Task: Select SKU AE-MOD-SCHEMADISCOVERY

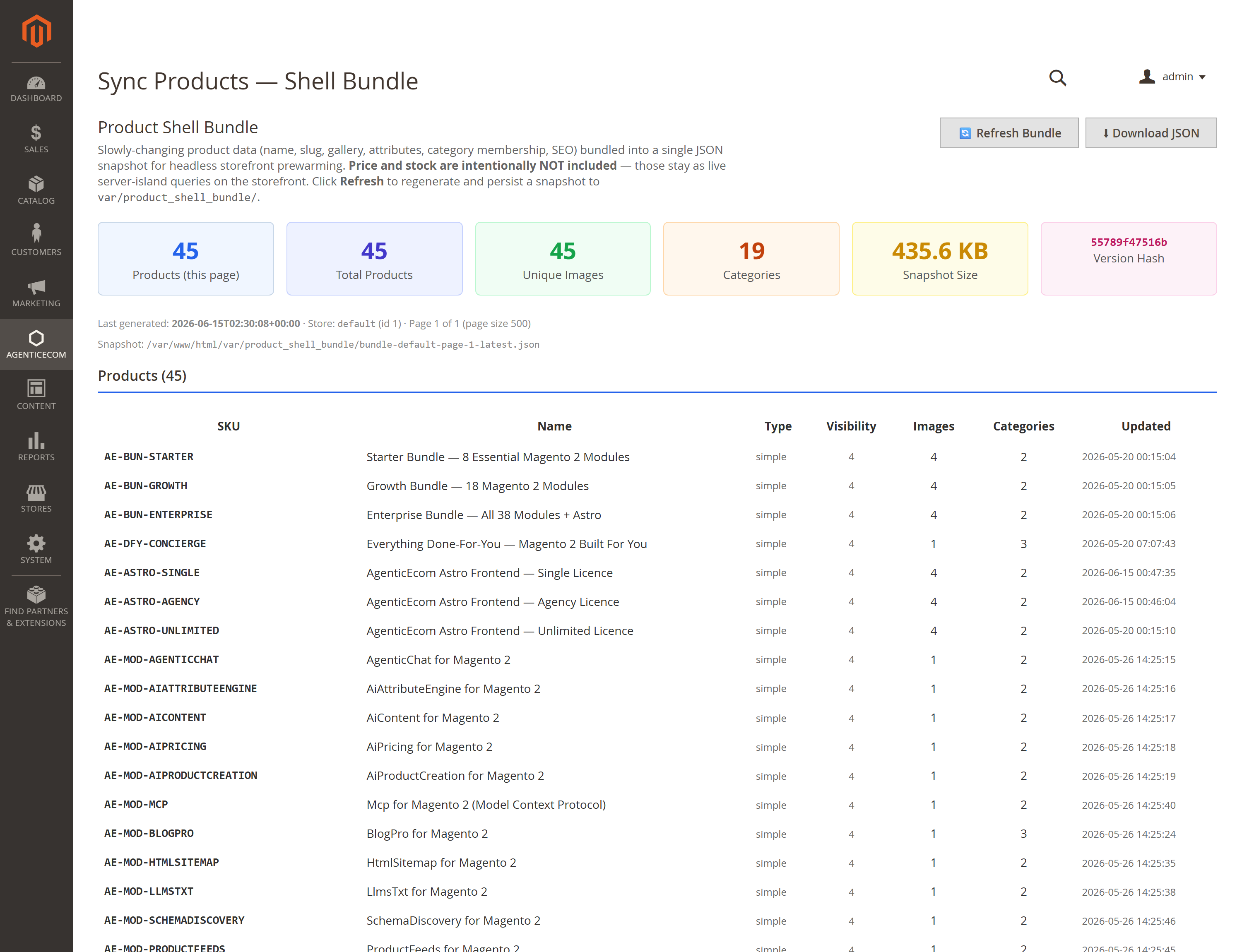Action: tap(174, 920)
